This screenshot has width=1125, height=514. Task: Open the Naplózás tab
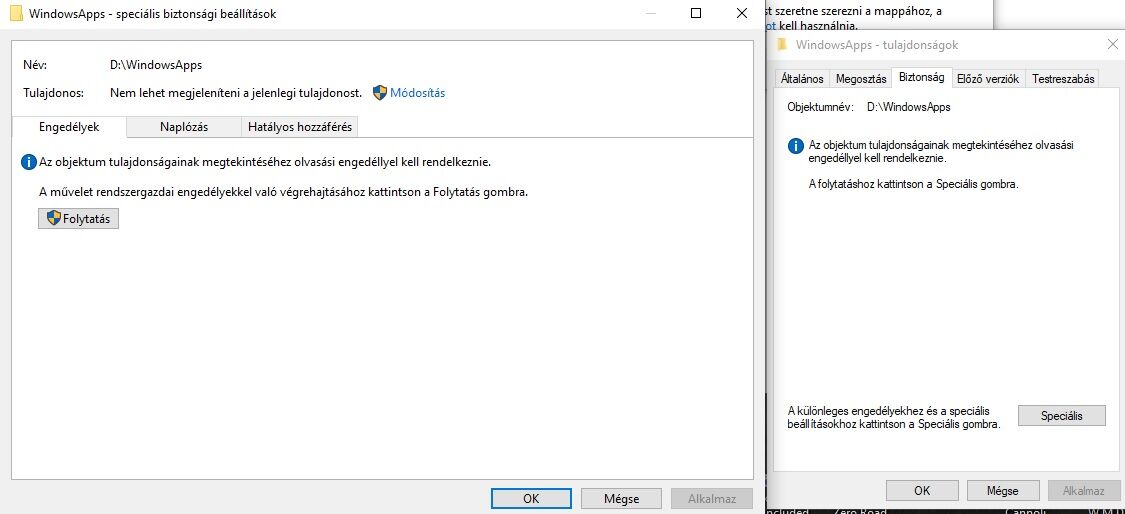tap(184, 127)
